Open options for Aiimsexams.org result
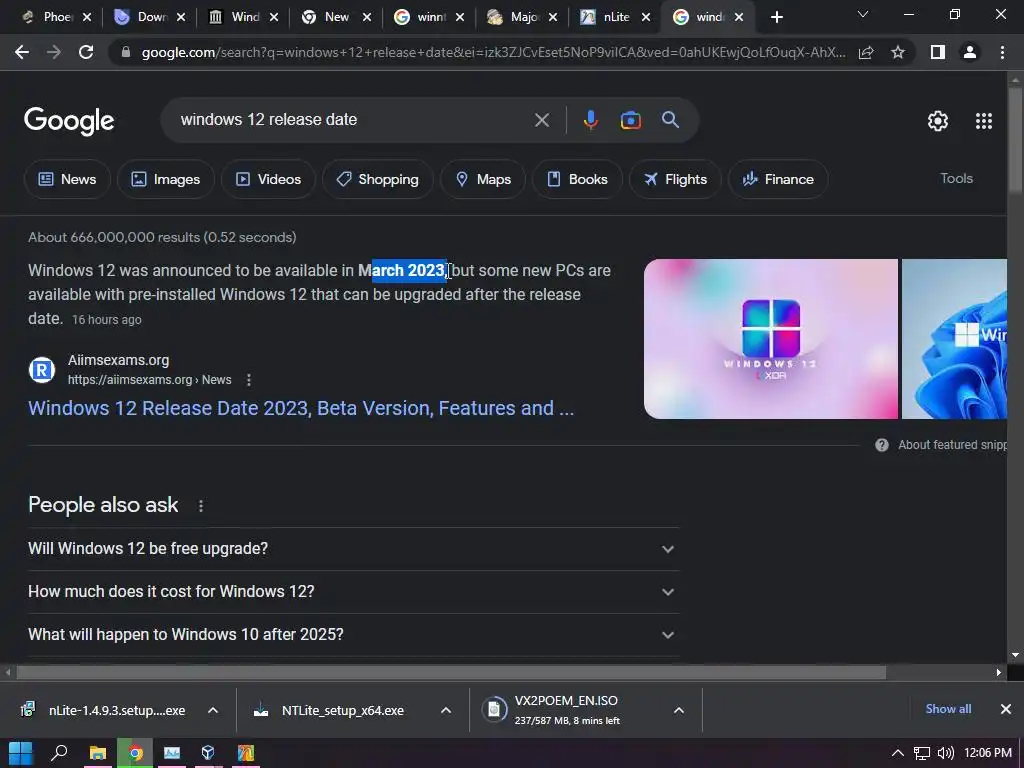Screen dimensions: 1024x768 click(249, 380)
